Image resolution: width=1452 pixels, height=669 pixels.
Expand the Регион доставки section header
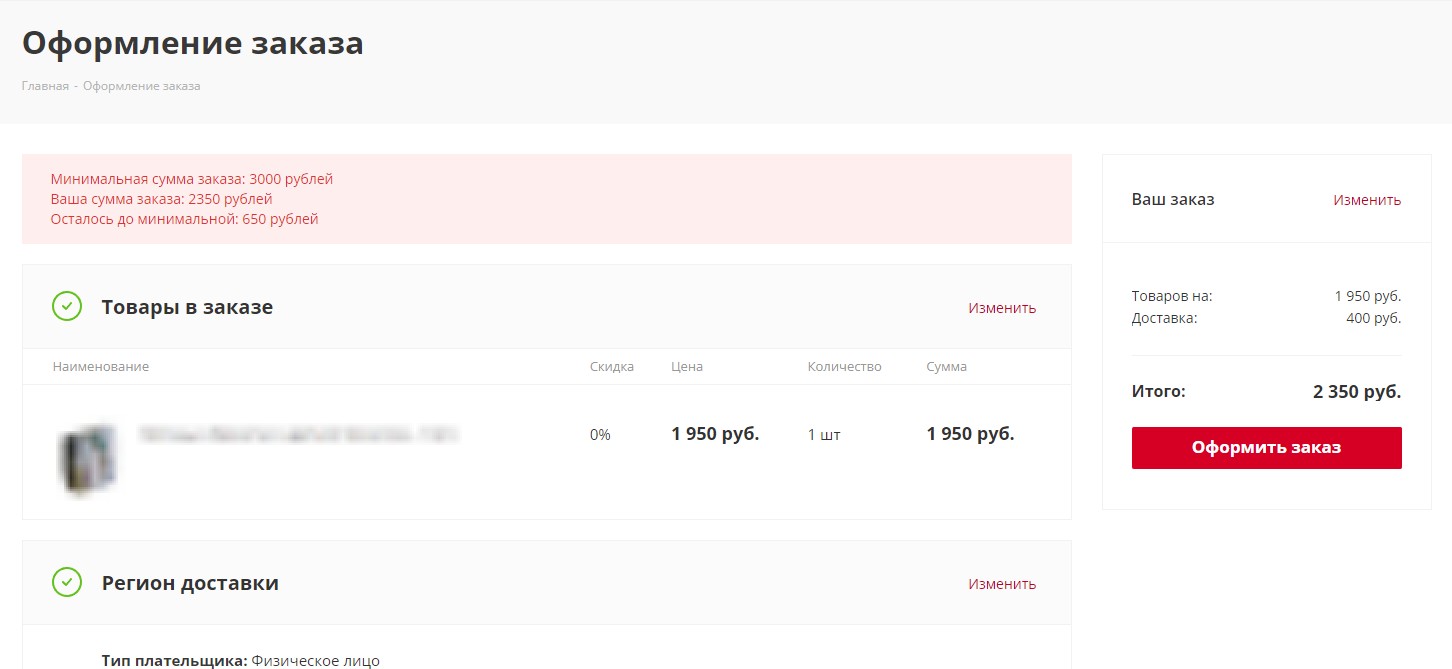coord(190,583)
